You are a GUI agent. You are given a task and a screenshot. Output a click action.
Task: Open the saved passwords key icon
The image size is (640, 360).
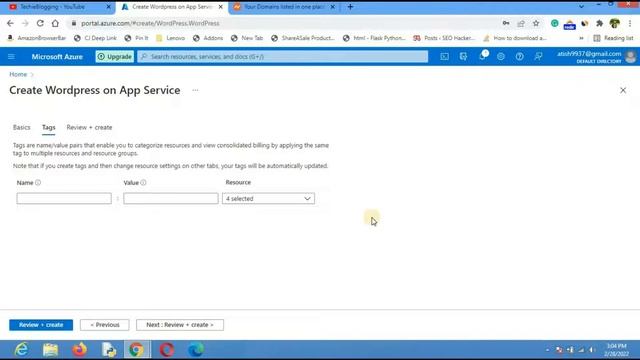(506, 23)
